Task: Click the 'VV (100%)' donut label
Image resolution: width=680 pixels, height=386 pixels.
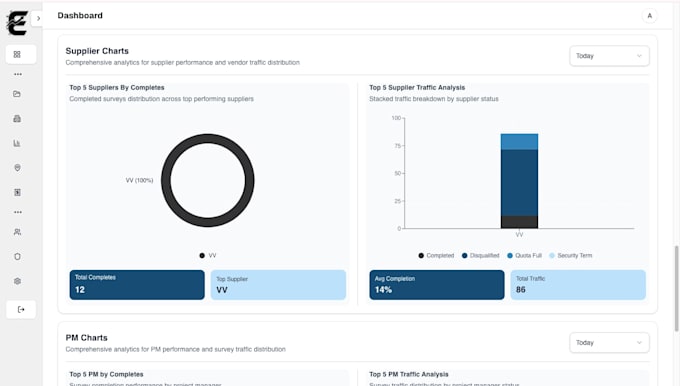Action: point(139,180)
